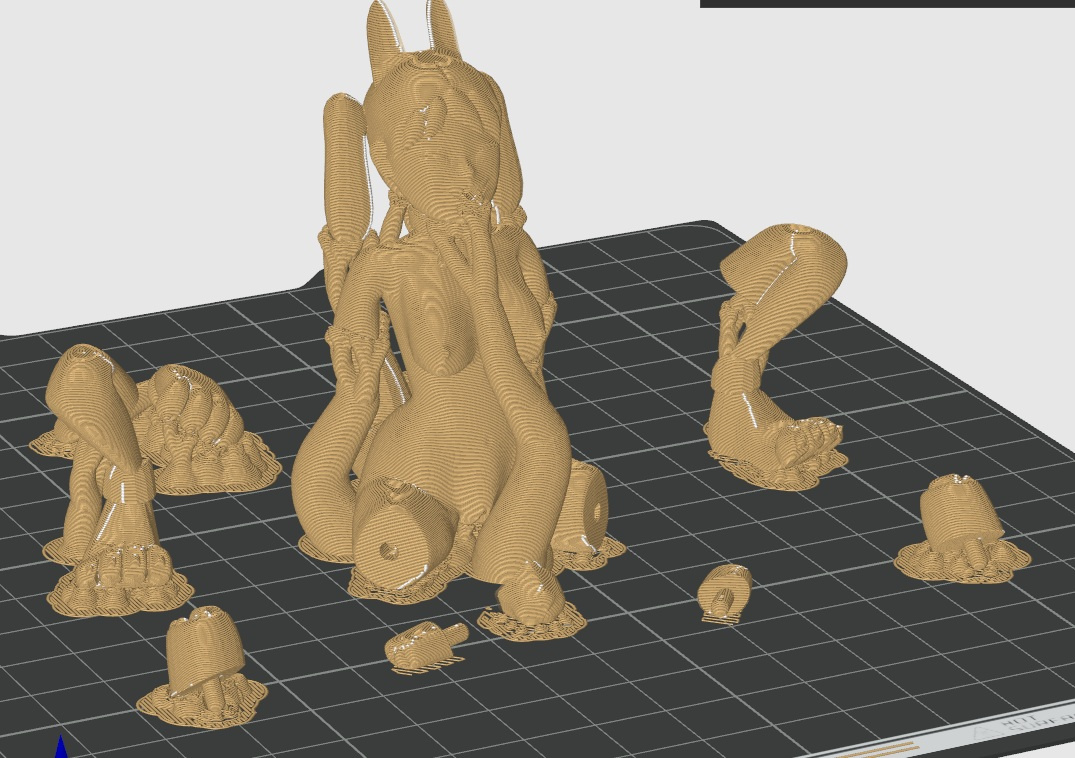Select the capped cylinder part at the bed's front-left
Image resolution: width=1075 pixels, height=758 pixels.
coord(203,667)
